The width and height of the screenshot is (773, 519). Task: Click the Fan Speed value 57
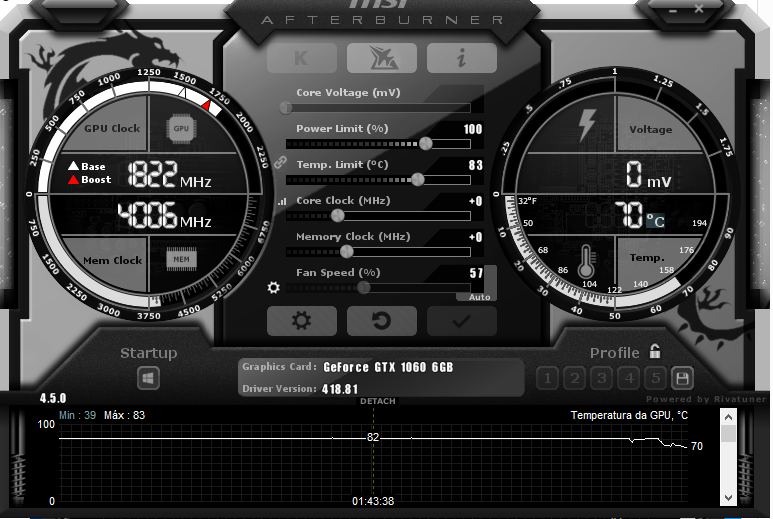click(x=476, y=273)
